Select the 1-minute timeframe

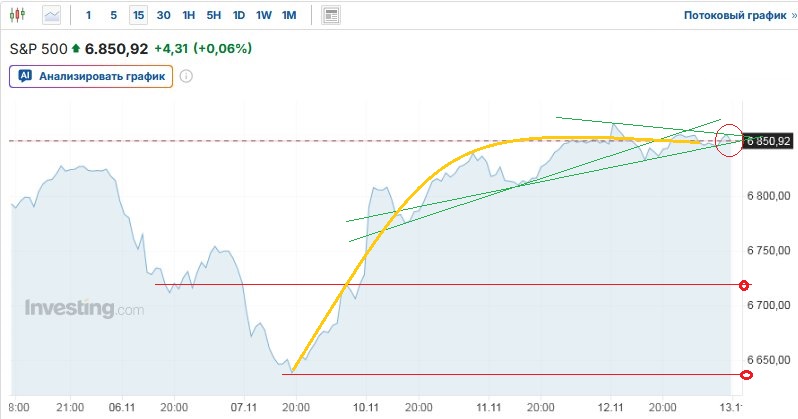[x=89, y=15]
